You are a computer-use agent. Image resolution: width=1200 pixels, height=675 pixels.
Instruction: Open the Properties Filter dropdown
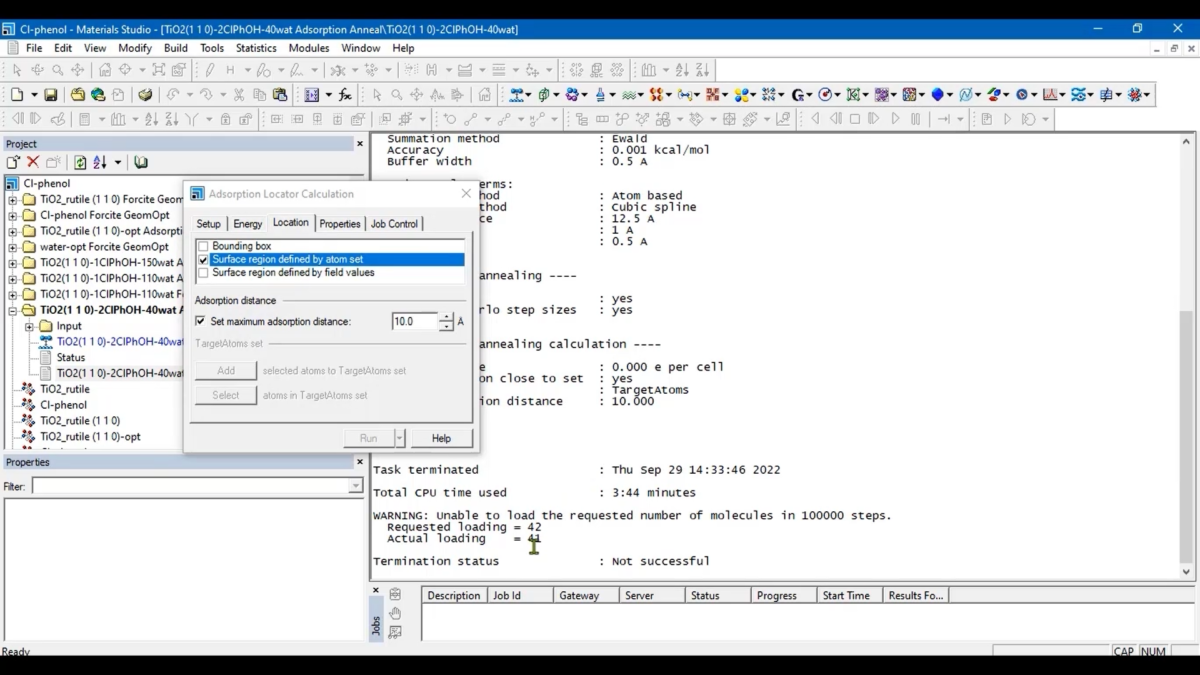click(x=355, y=486)
